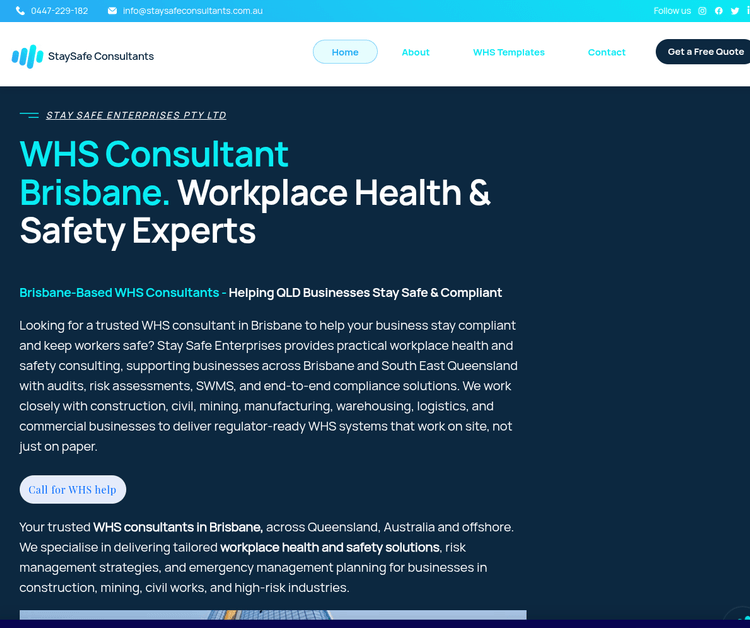
Task: Click the Get a Free Quote button
Action: coord(703,52)
